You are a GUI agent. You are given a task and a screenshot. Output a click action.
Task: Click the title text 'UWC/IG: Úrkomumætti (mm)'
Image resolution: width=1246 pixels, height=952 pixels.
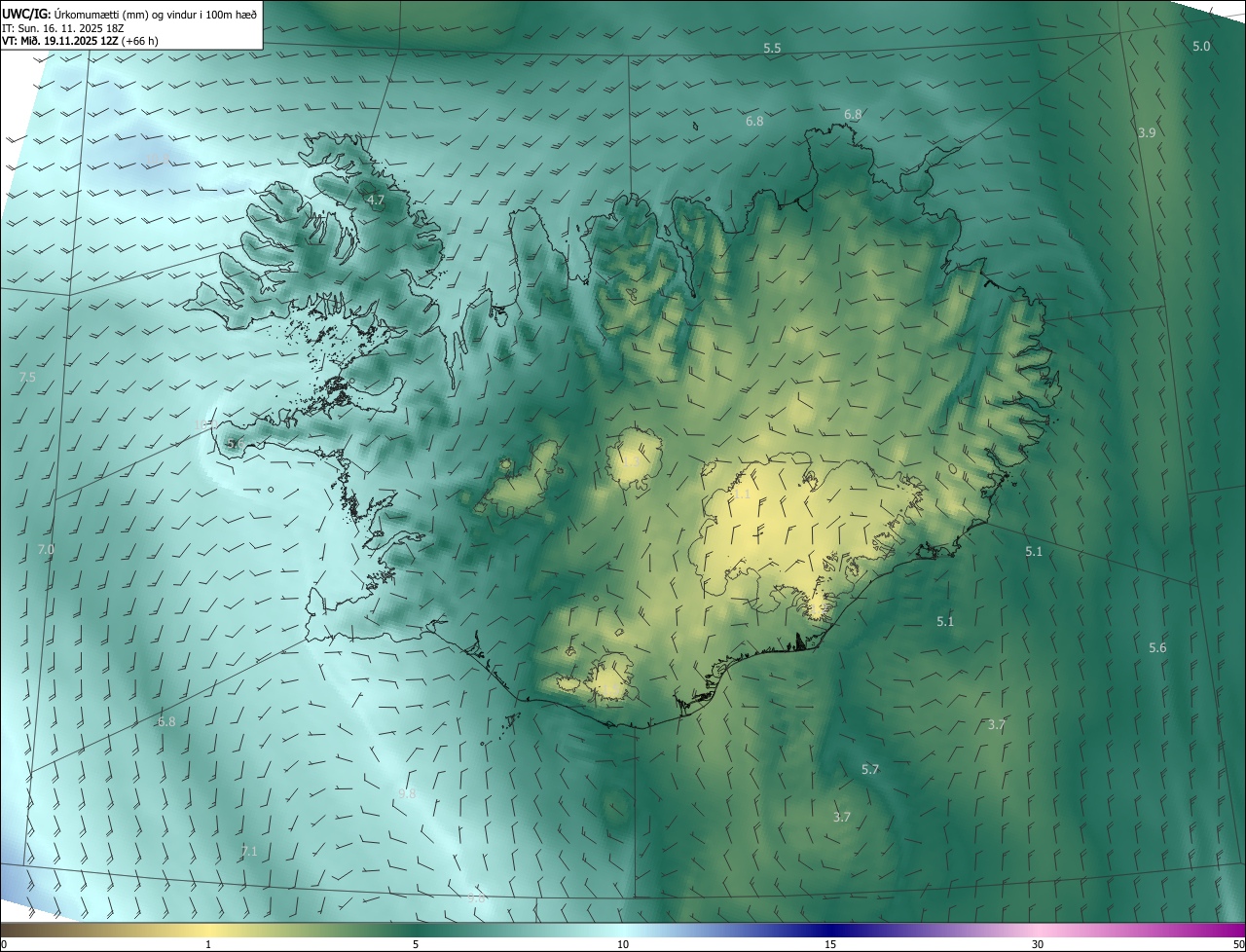coord(77,14)
